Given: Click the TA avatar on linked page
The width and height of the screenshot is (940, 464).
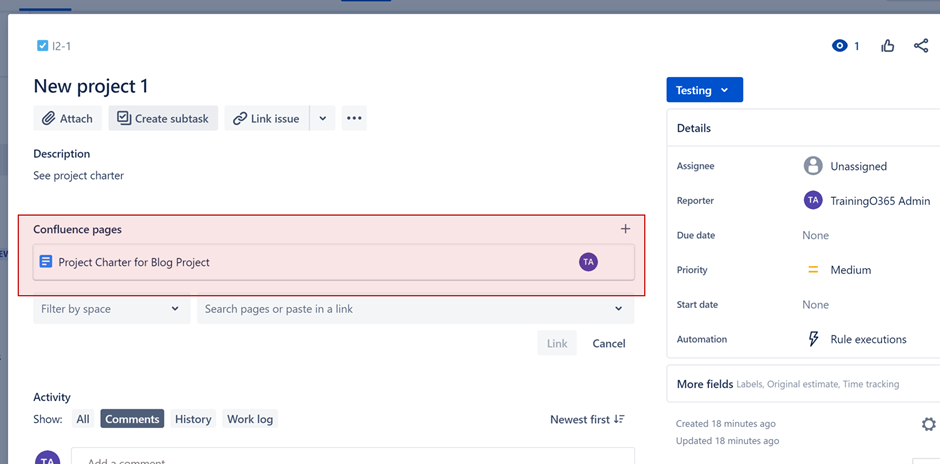Looking at the screenshot, I should 588,262.
